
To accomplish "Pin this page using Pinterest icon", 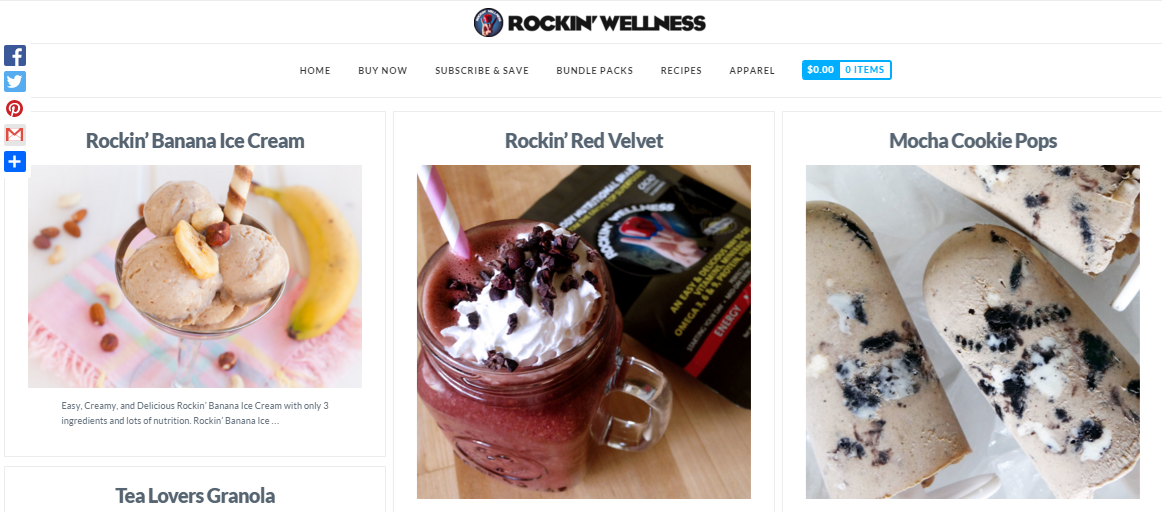I will tap(15, 108).
